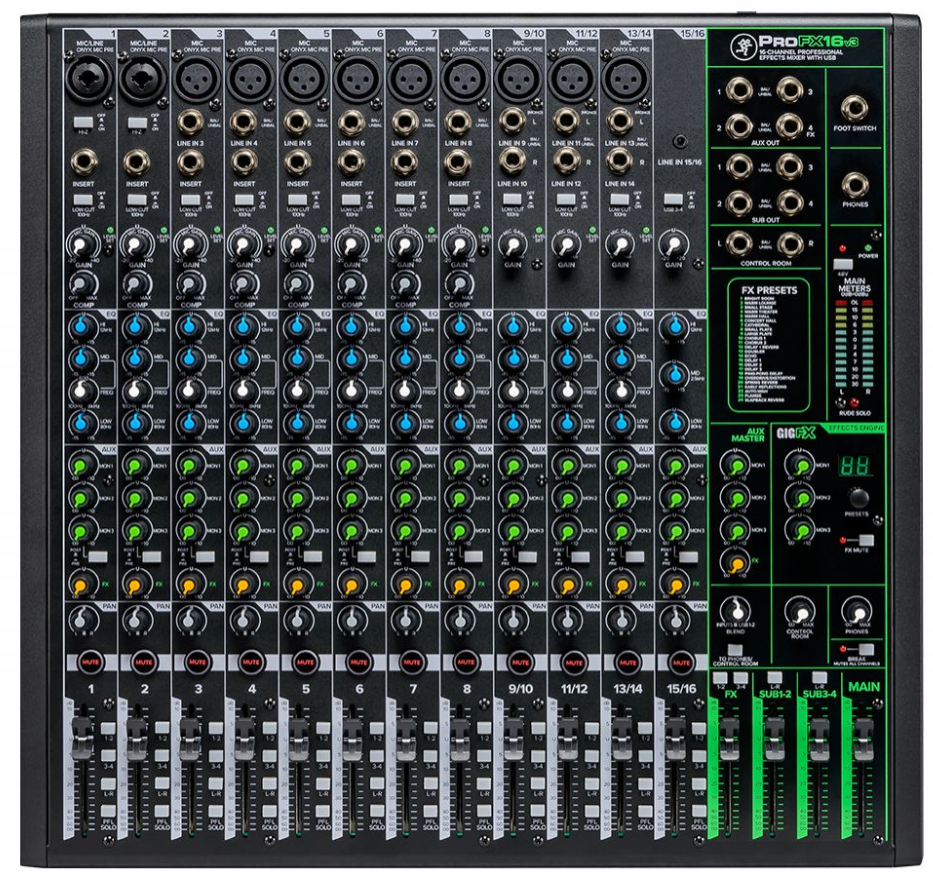This screenshot has height=885, width=933.
Task: Click the L-R button above the SUB3-4 fader
Action: (x=819, y=677)
